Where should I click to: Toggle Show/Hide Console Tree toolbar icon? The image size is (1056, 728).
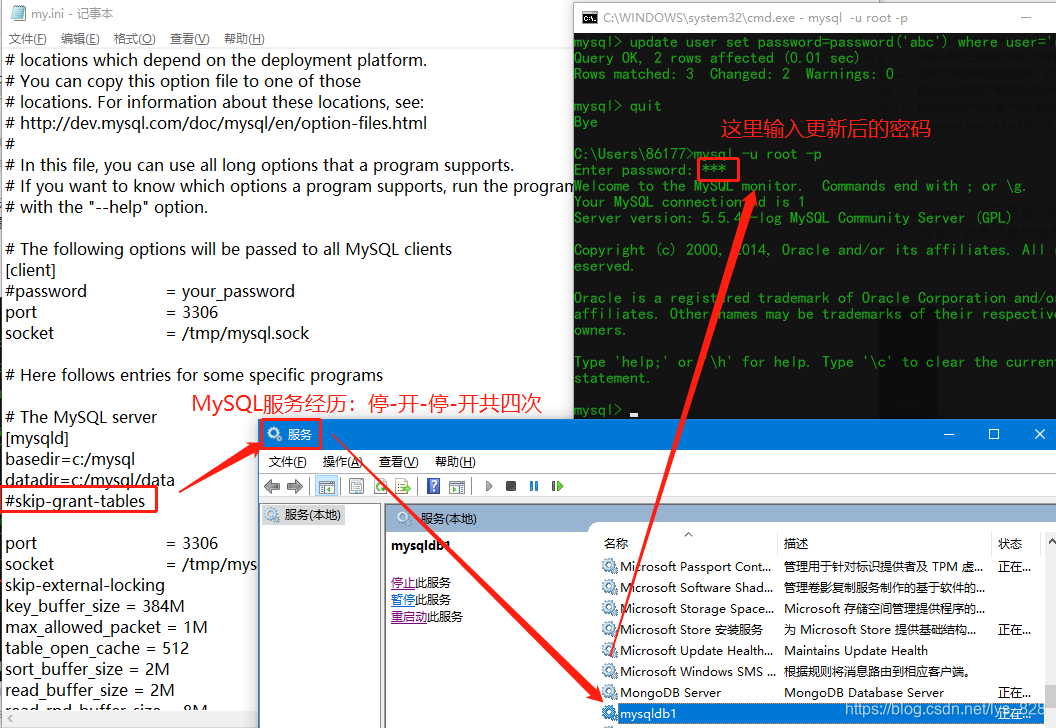point(327,486)
